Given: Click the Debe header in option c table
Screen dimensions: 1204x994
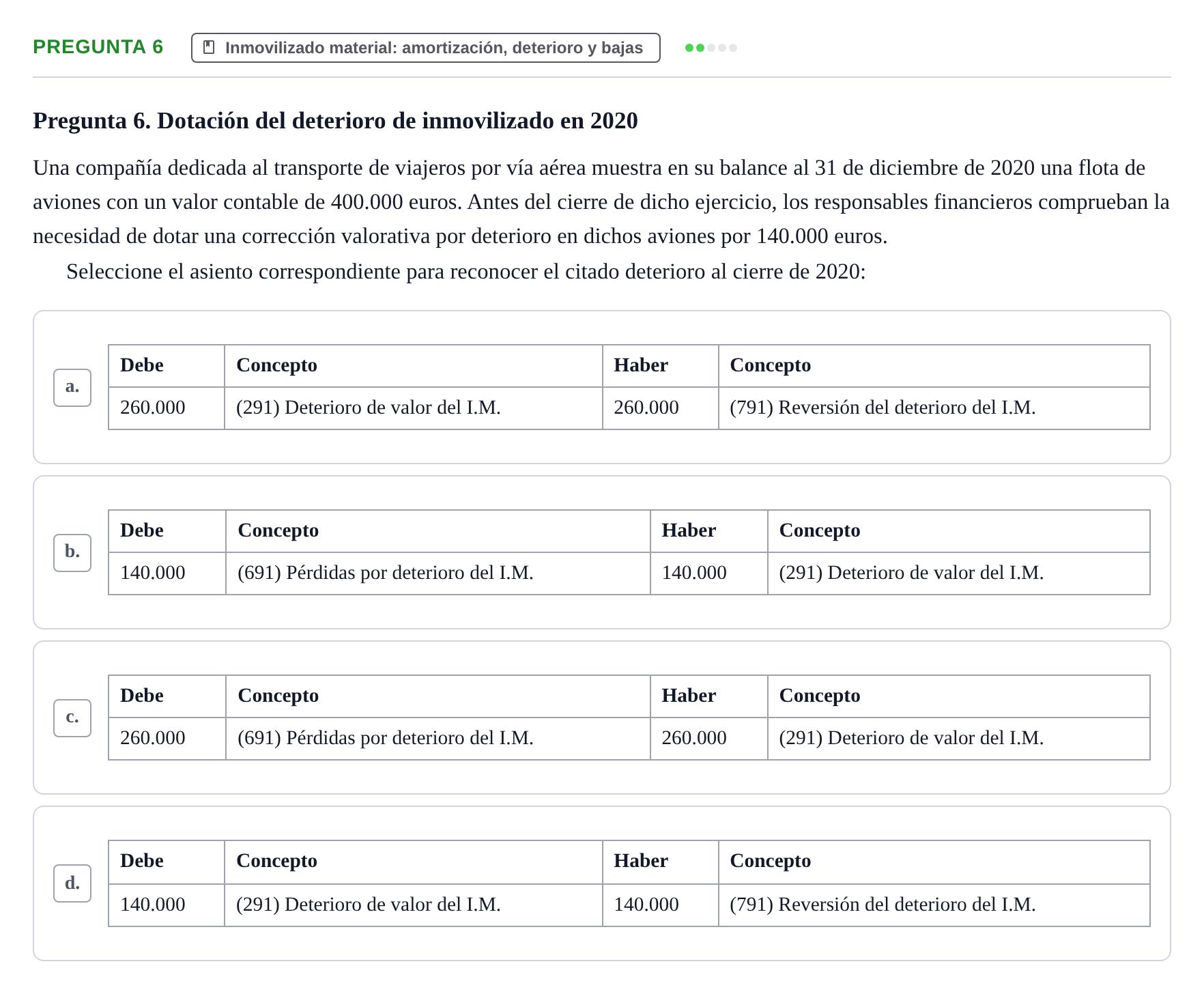Looking at the screenshot, I should (x=167, y=696).
